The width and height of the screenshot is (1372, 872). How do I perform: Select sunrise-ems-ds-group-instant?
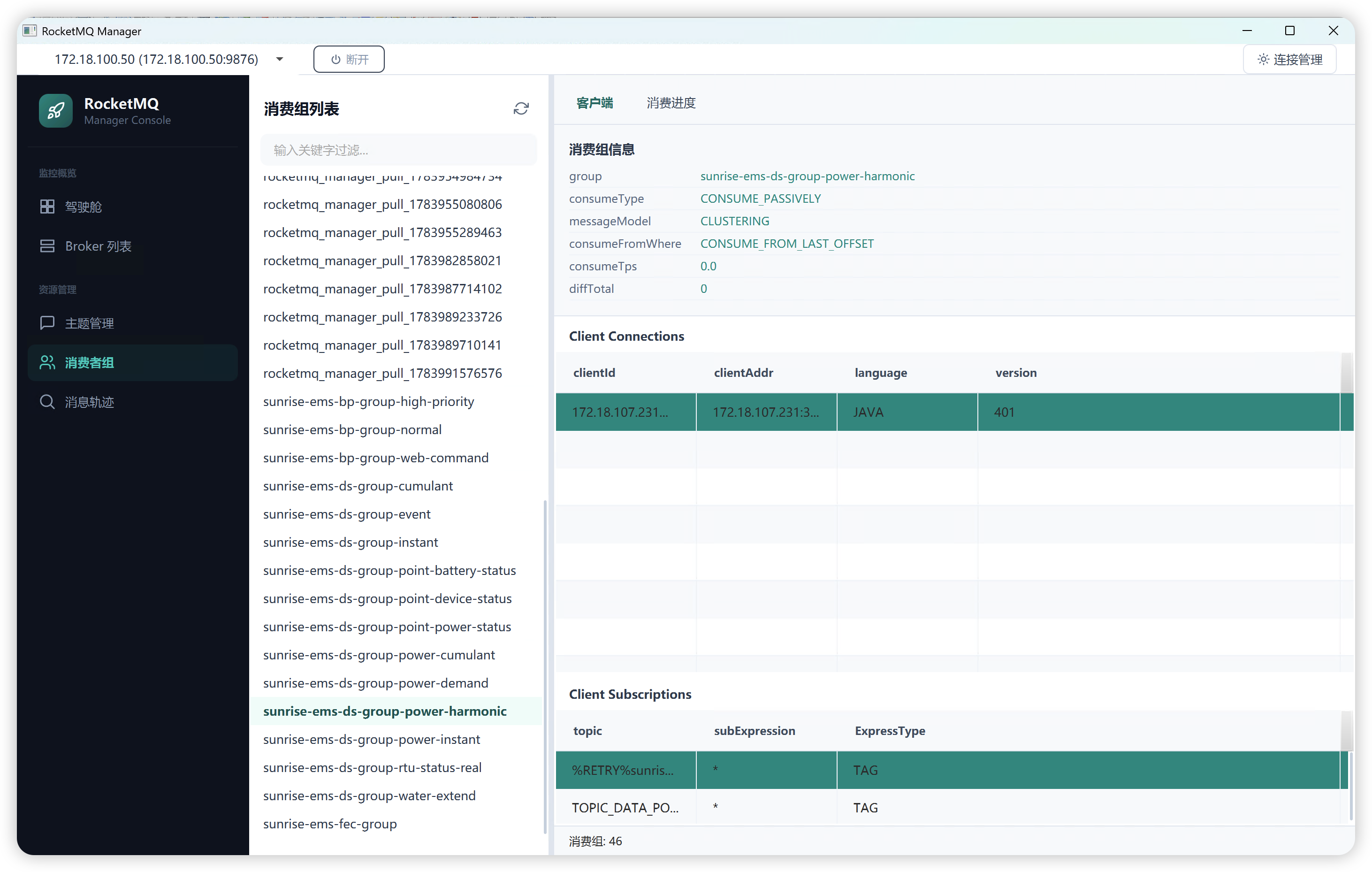tap(396, 542)
